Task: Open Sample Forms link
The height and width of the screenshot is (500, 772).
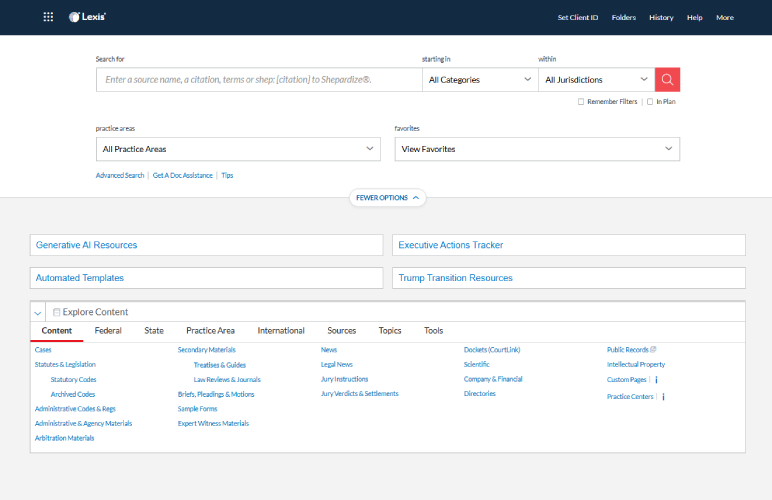Action: [x=197, y=409]
